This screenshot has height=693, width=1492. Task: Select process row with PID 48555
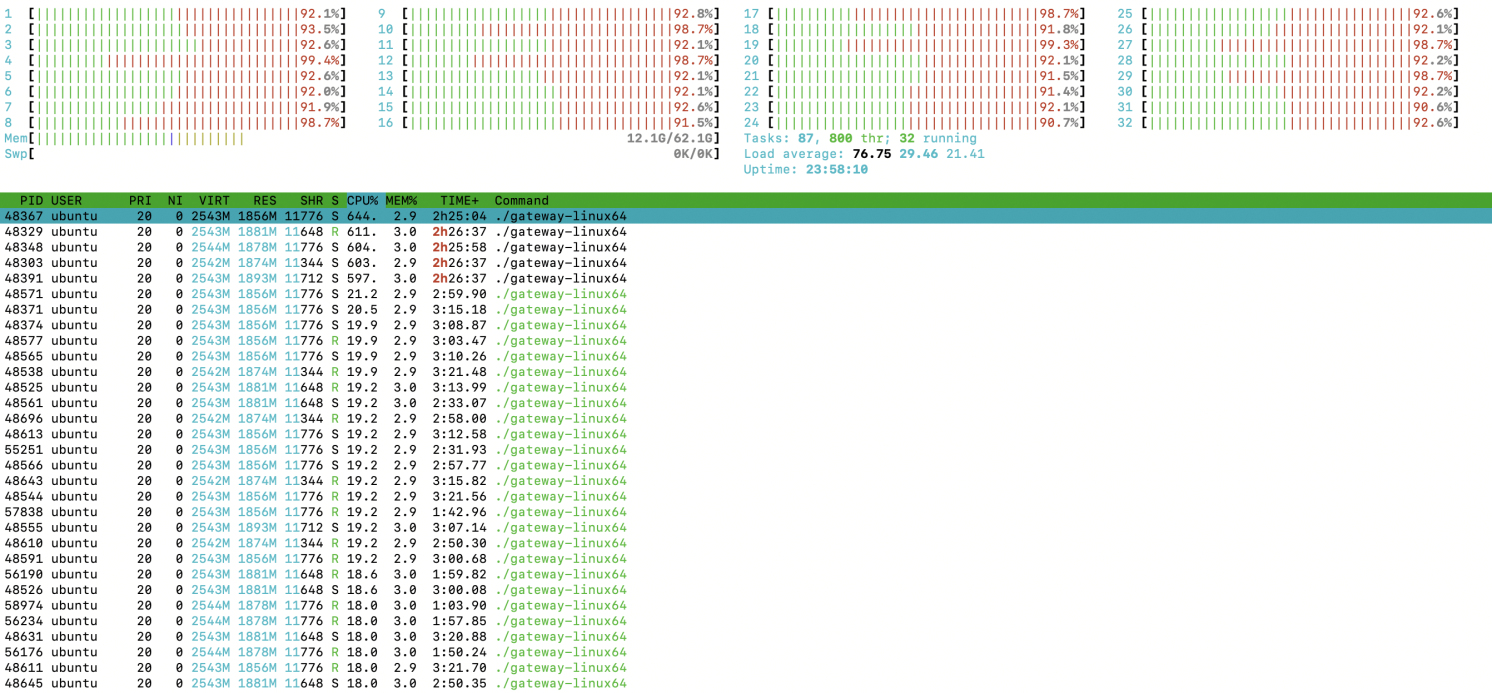(x=746, y=528)
